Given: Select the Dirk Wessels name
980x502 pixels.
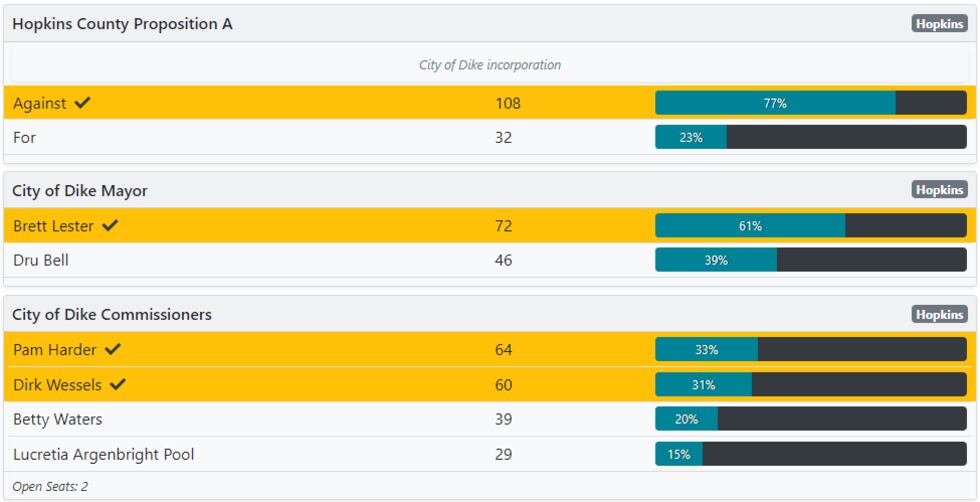Looking at the screenshot, I should [57, 384].
